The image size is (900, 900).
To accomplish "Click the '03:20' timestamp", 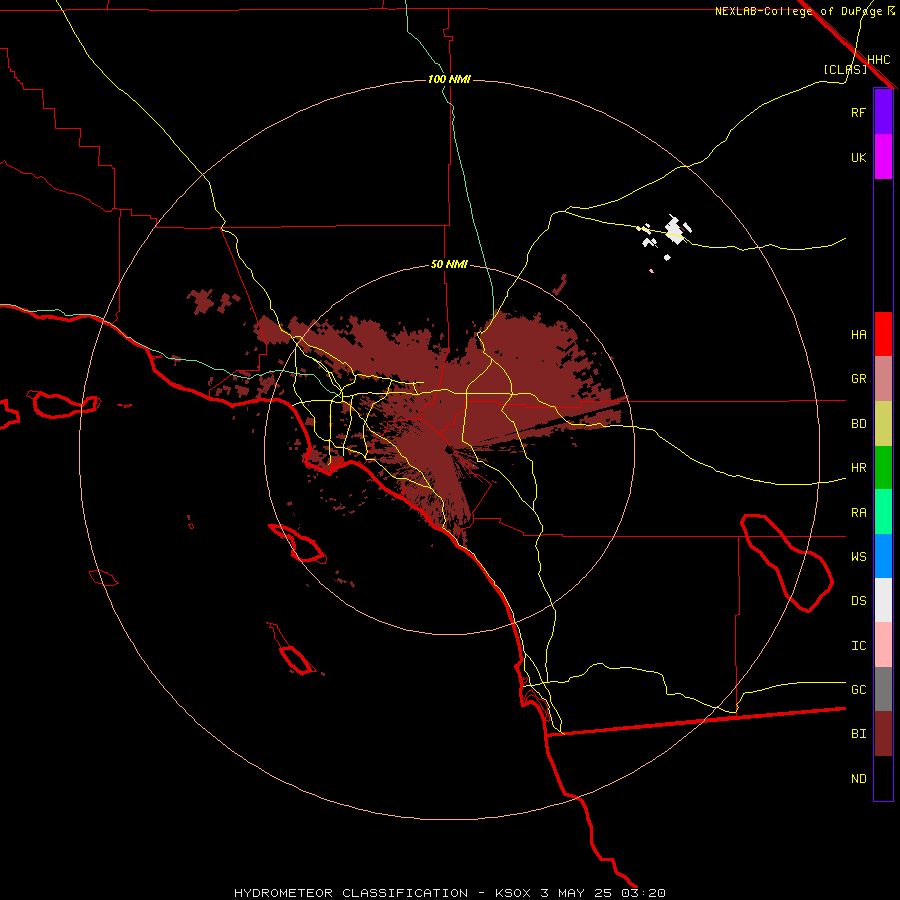I will [x=643, y=893].
